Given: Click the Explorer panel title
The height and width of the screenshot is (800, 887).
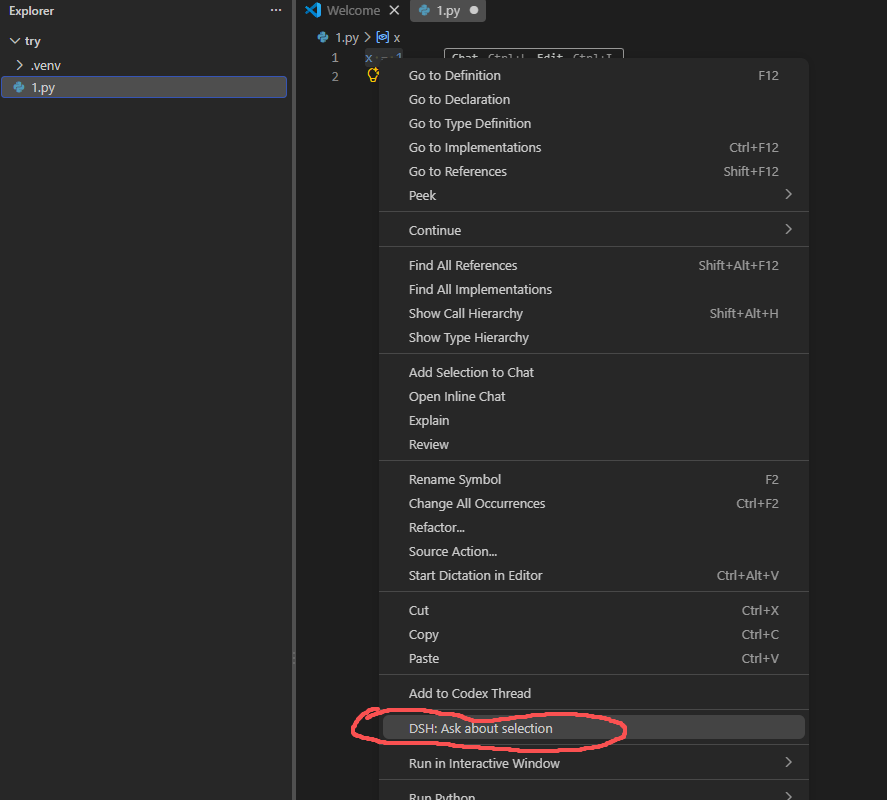Looking at the screenshot, I should (31, 11).
